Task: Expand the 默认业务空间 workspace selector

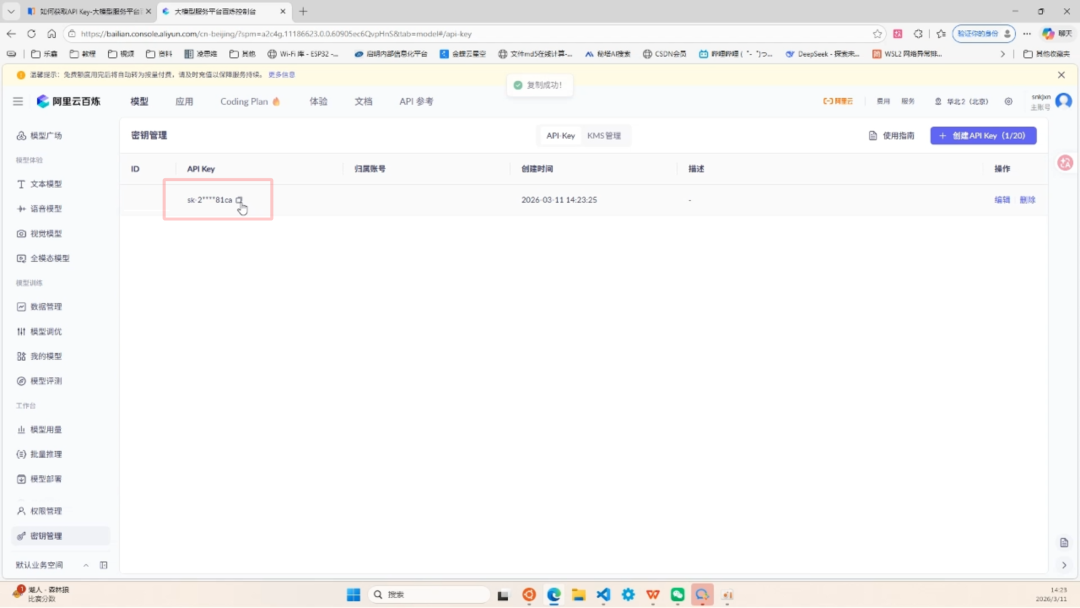Action: click(52, 565)
